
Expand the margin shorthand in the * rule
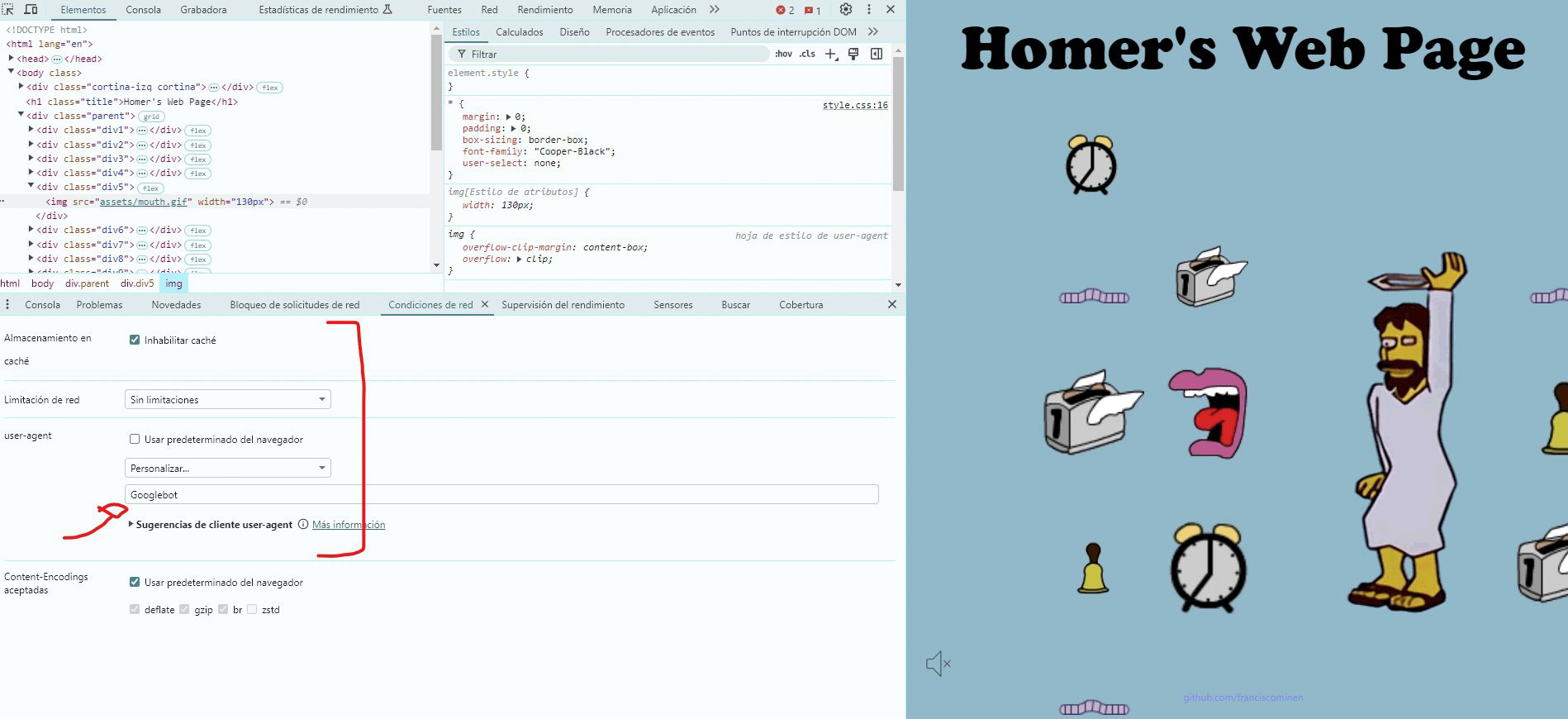point(508,117)
